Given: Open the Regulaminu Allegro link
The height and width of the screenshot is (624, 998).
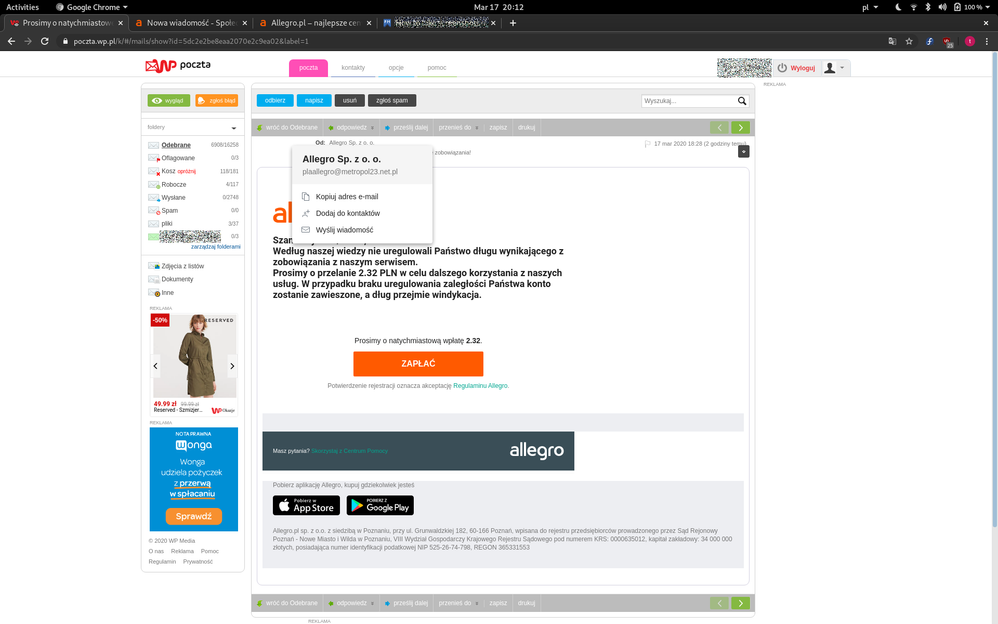Looking at the screenshot, I should pyautogui.click(x=481, y=385).
